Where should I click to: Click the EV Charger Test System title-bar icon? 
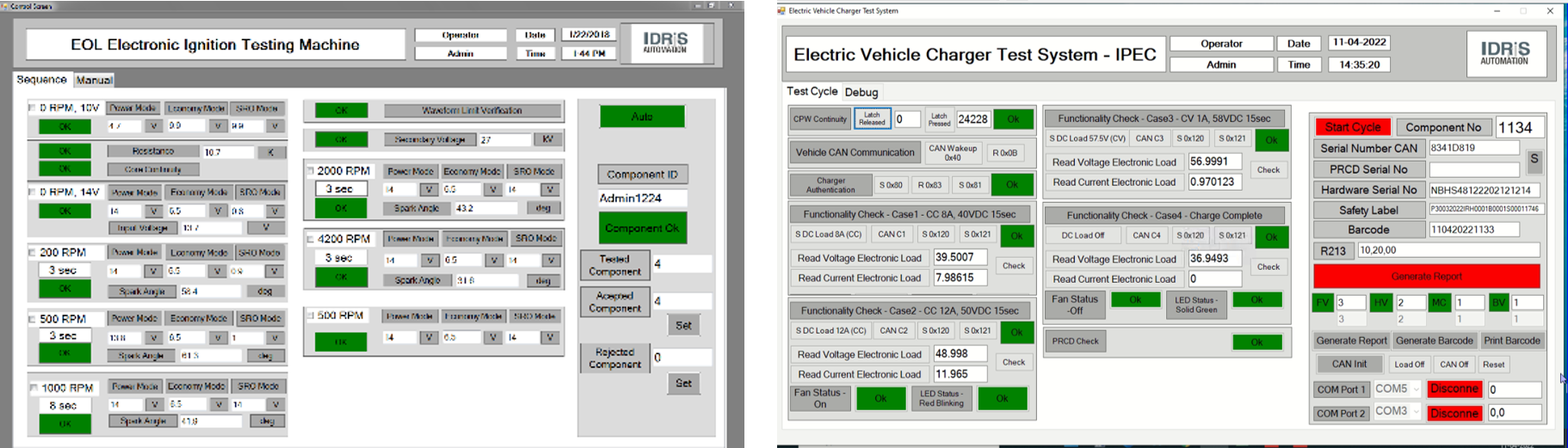coord(781,10)
